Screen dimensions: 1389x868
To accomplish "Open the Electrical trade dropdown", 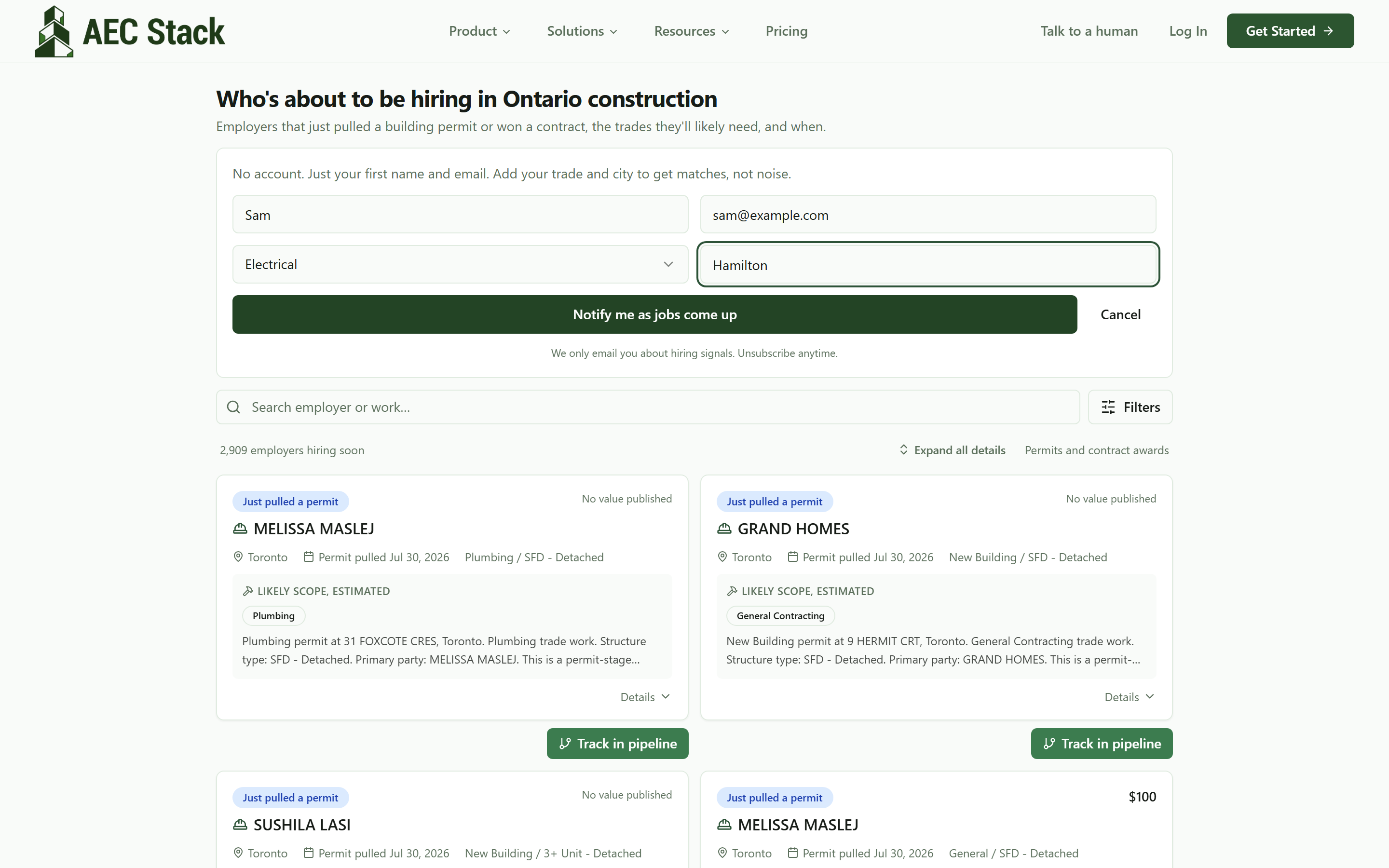I will pos(460,264).
